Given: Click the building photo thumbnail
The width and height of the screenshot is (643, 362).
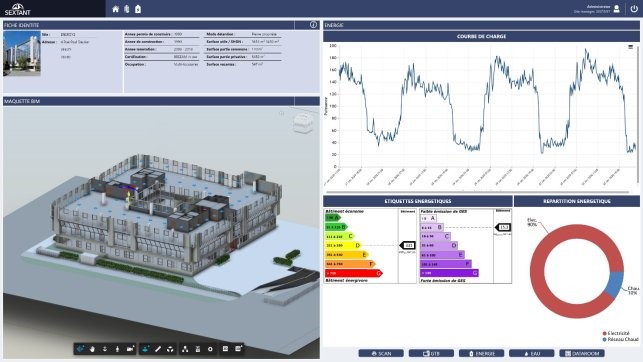Looking at the screenshot, I should point(22,54).
